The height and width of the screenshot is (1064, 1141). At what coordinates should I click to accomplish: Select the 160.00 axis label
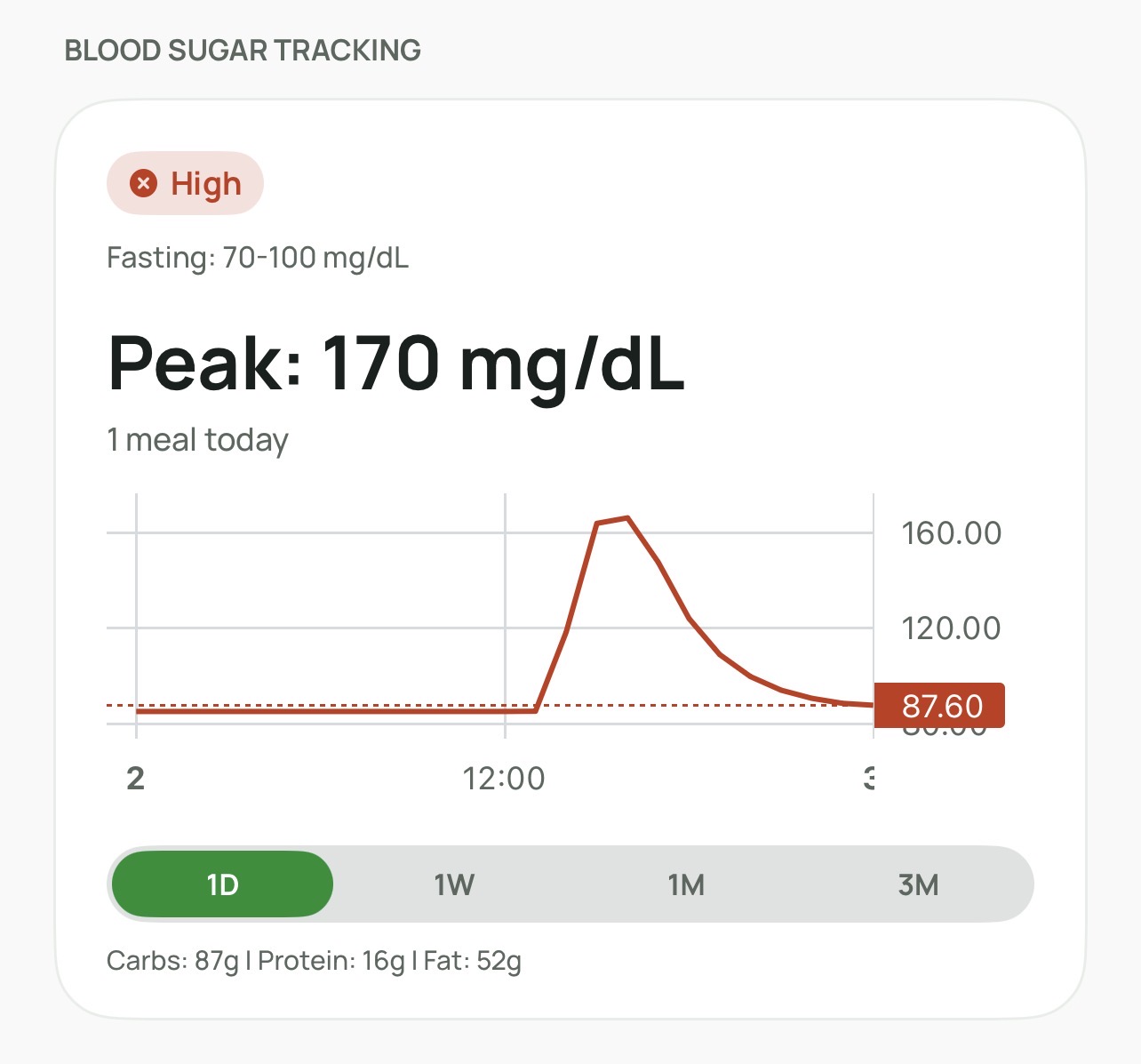pyautogui.click(x=952, y=533)
